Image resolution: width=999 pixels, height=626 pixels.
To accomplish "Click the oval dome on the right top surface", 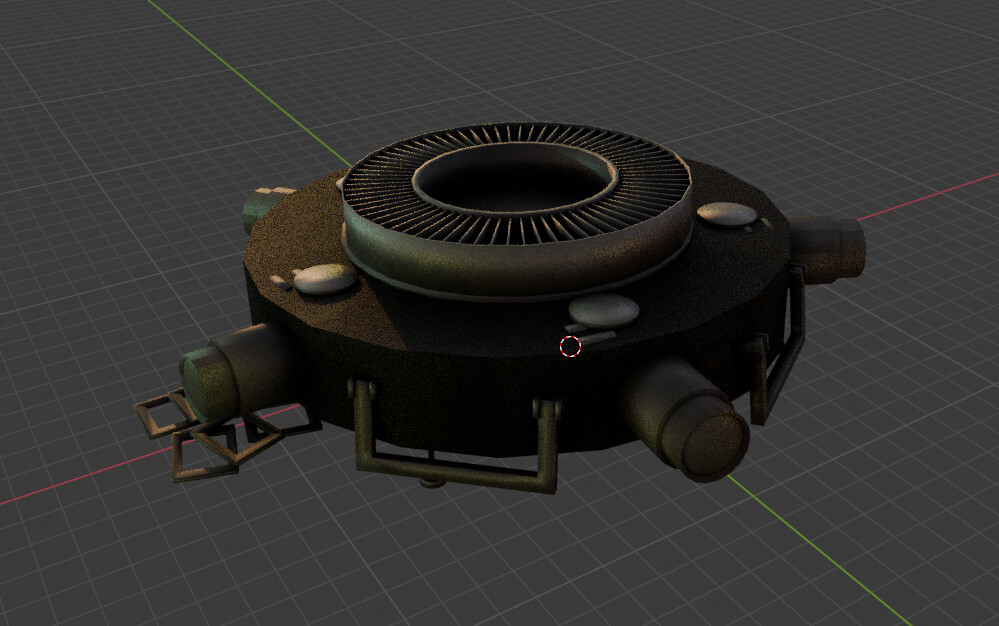I will pyautogui.click(x=727, y=215).
